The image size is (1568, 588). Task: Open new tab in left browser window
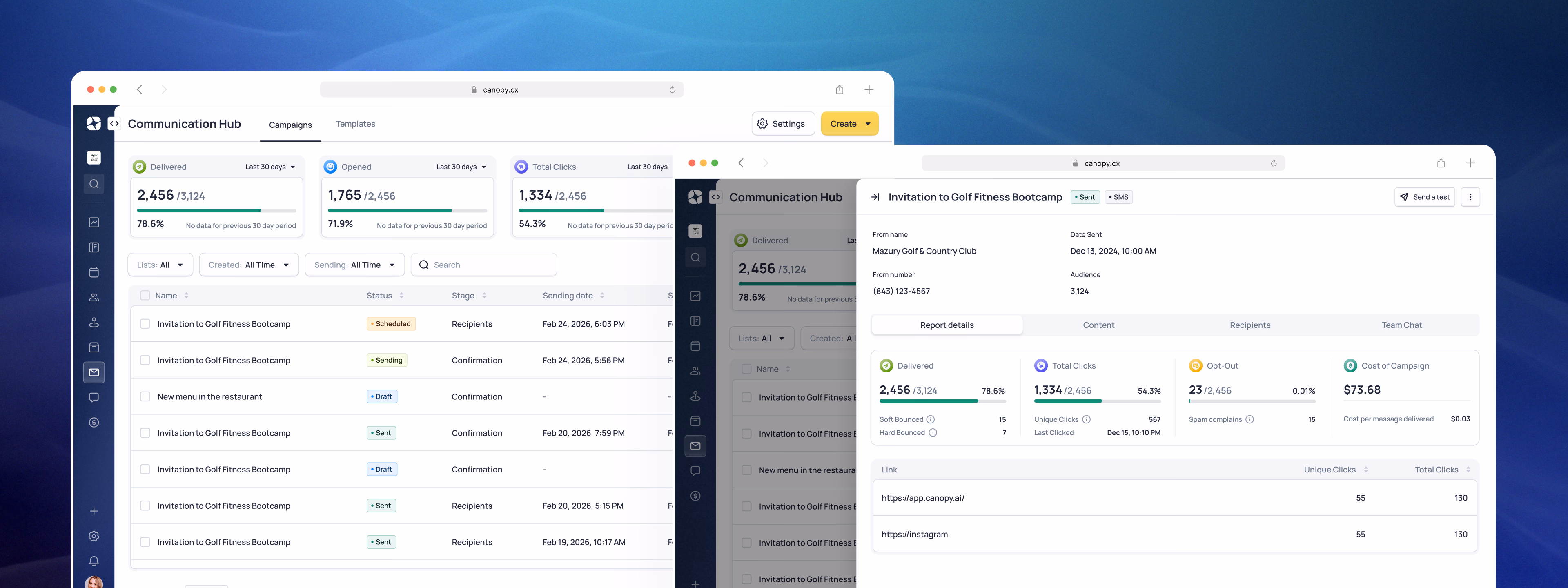[869, 89]
